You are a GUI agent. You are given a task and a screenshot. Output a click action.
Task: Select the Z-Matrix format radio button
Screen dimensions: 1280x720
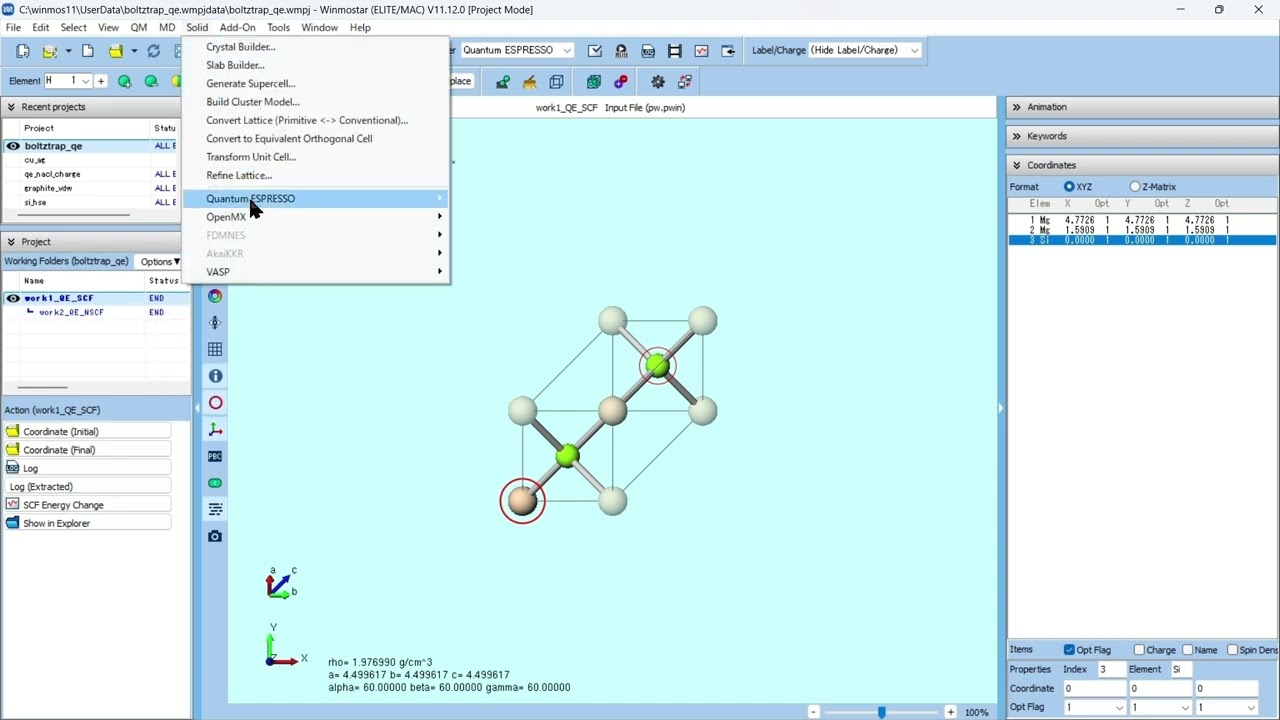(x=1135, y=187)
